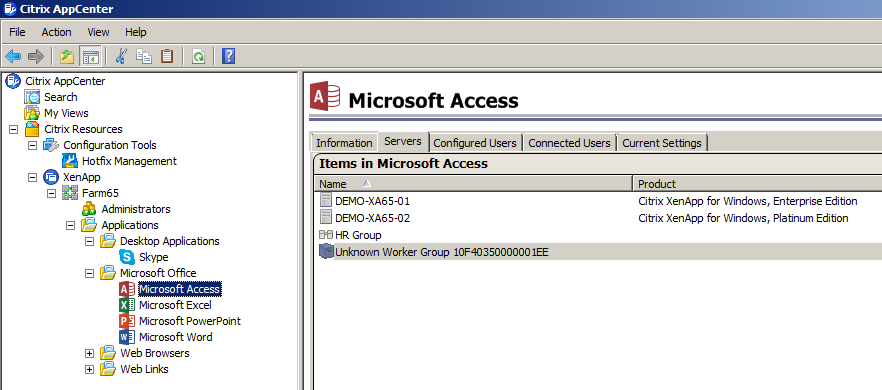Viewport: 882px width, 390px height.
Task: Toggle the Show/Hide console tree icon
Action: pos(90,56)
